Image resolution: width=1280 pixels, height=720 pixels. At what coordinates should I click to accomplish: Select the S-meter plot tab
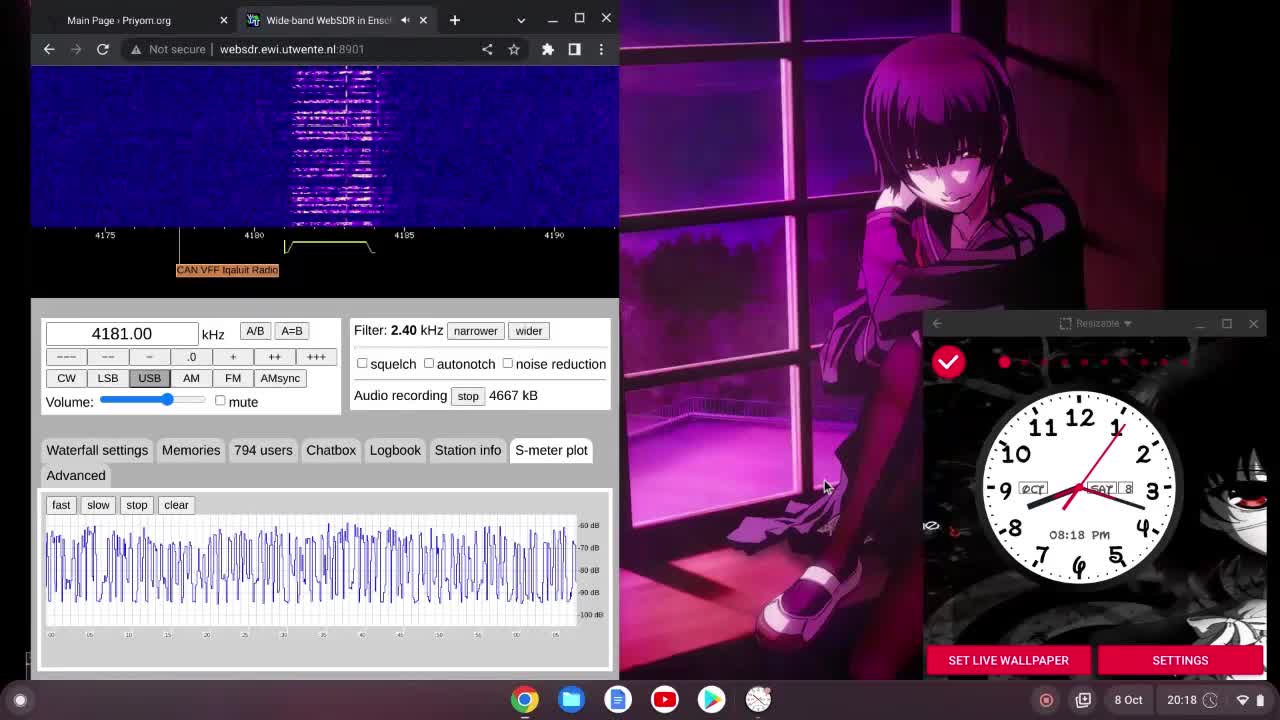[x=551, y=450]
